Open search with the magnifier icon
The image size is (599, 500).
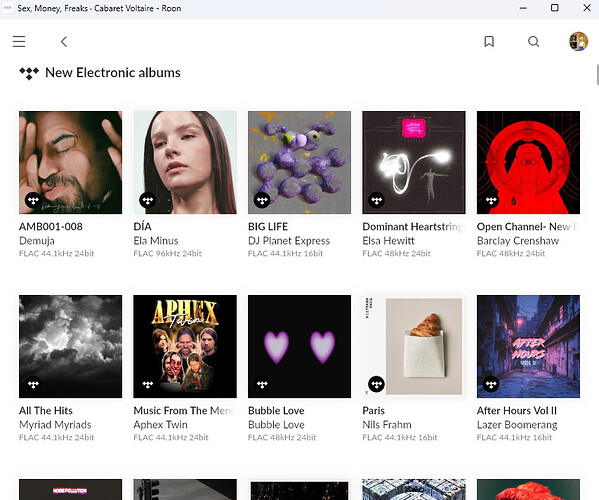tap(534, 41)
